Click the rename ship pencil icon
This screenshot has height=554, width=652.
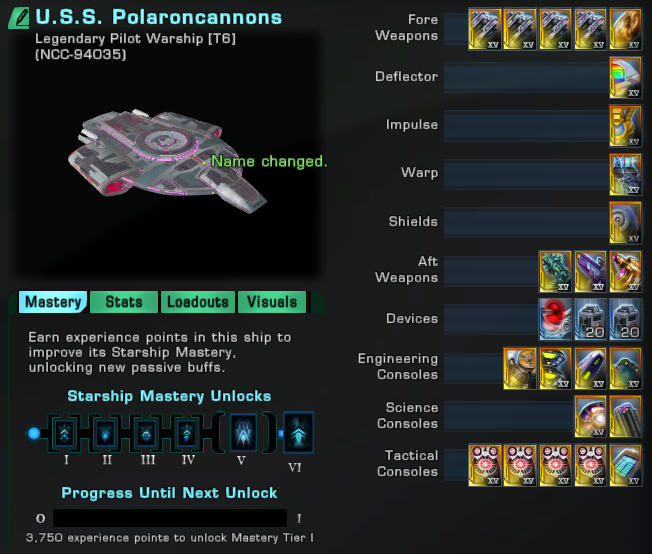19,18
